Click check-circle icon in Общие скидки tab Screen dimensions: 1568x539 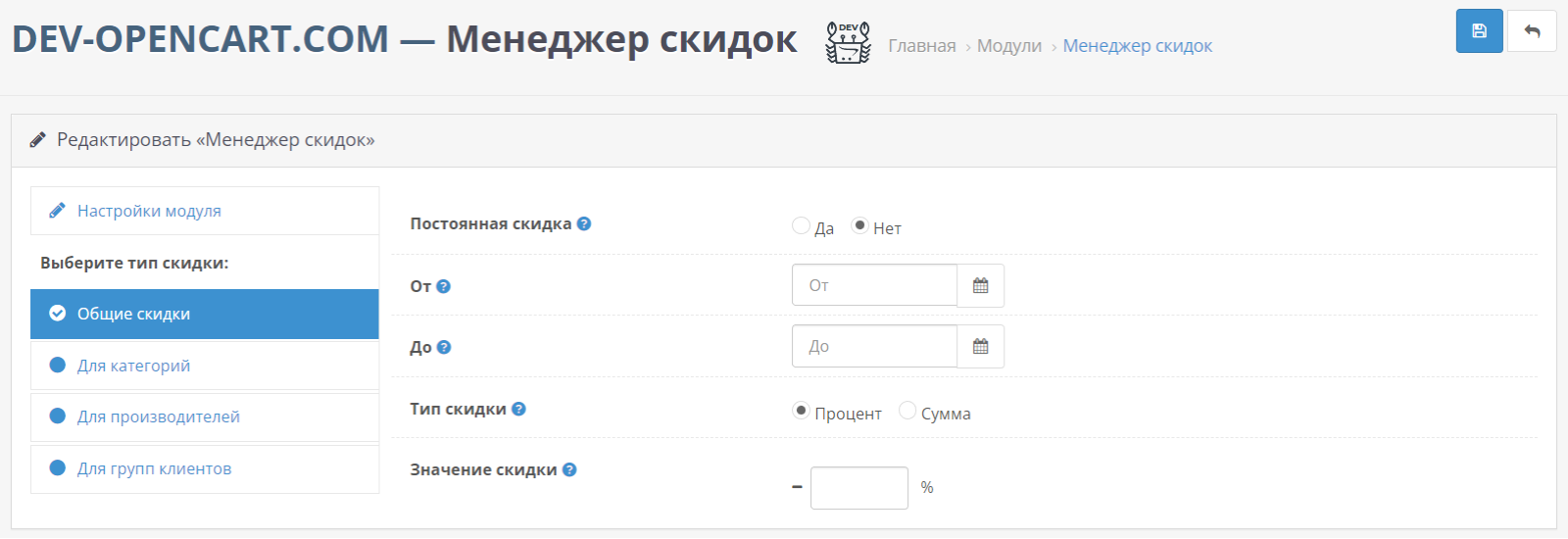(58, 314)
